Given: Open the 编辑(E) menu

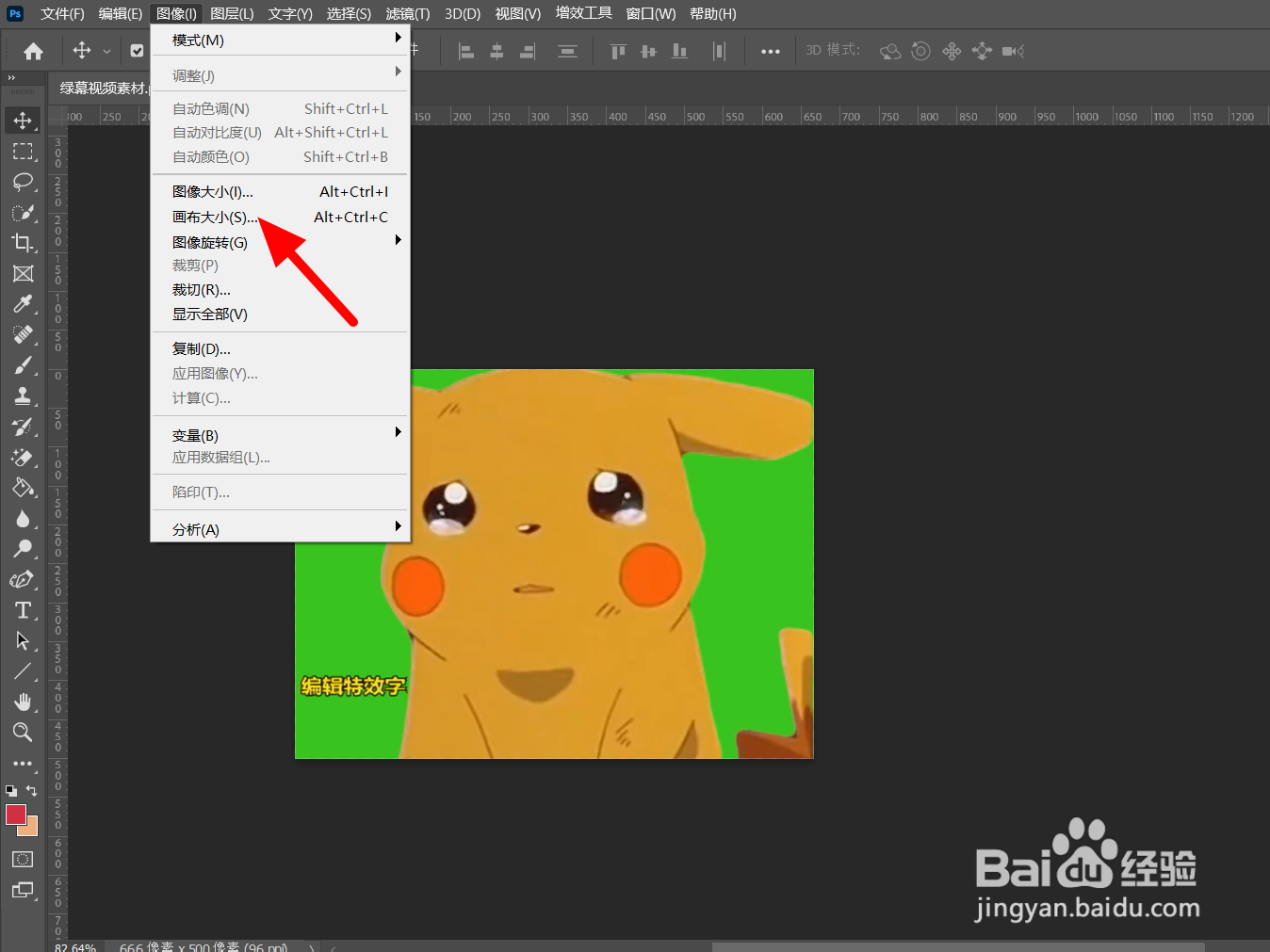Looking at the screenshot, I should pyautogui.click(x=121, y=14).
